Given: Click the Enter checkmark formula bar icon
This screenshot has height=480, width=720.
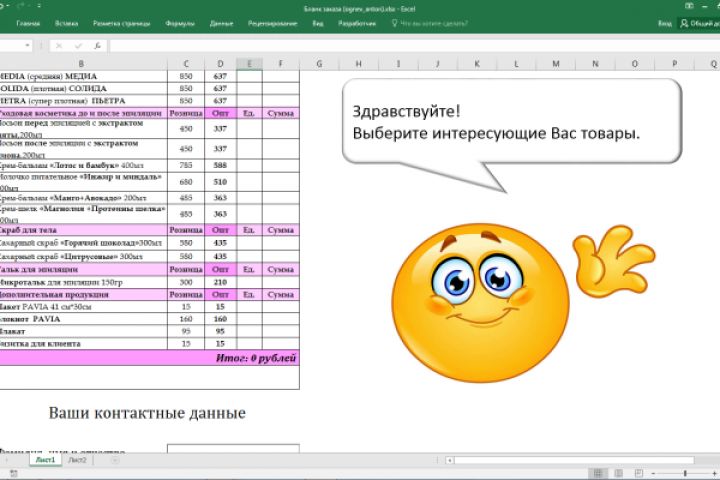Looking at the screenshot, I should [78, 45].
